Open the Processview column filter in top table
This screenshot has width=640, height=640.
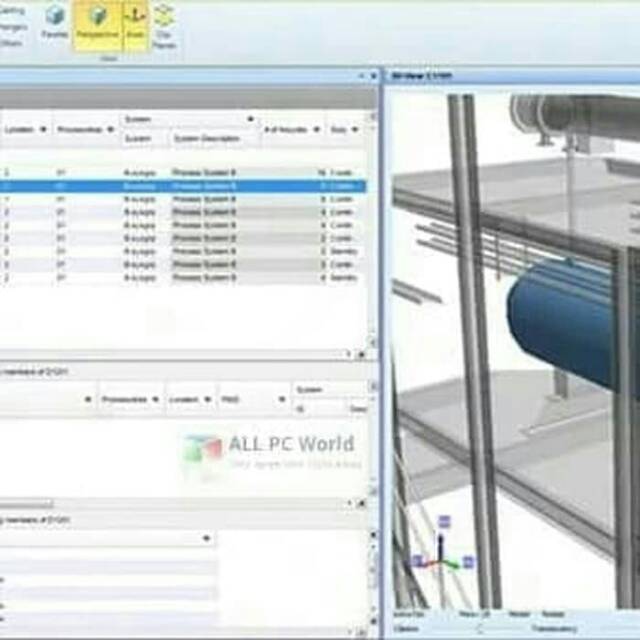(110, 130)
